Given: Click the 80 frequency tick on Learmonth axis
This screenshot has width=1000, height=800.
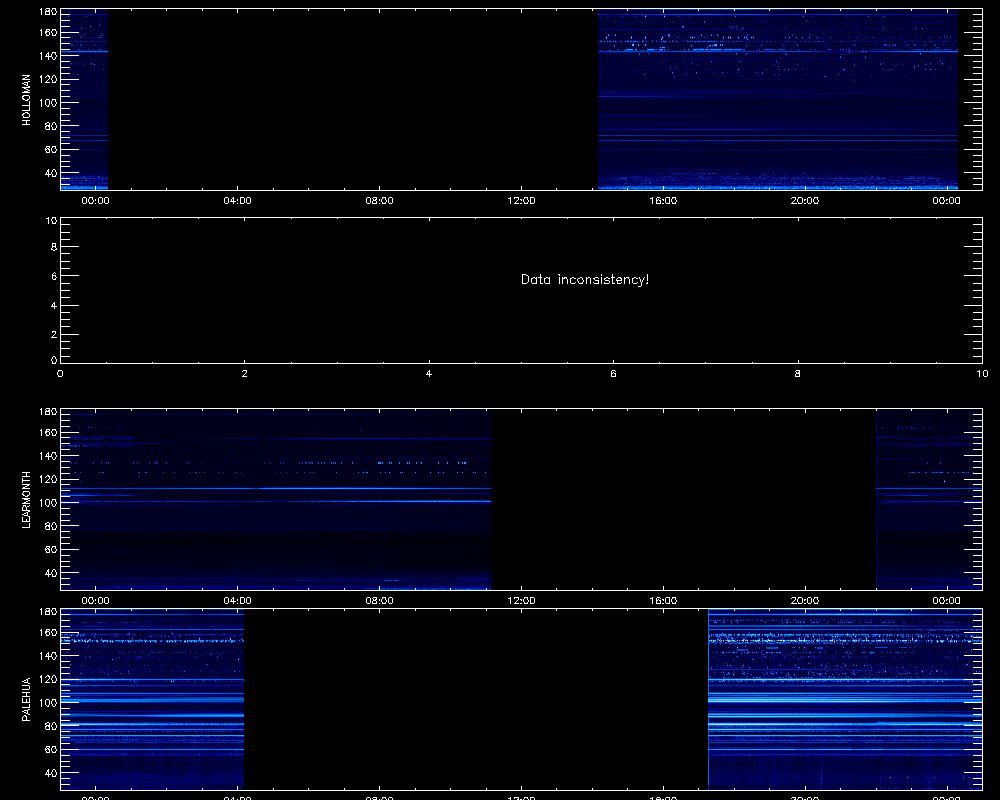Looking at the screenshot, I should pyautogui.click(x=51, y=526).
